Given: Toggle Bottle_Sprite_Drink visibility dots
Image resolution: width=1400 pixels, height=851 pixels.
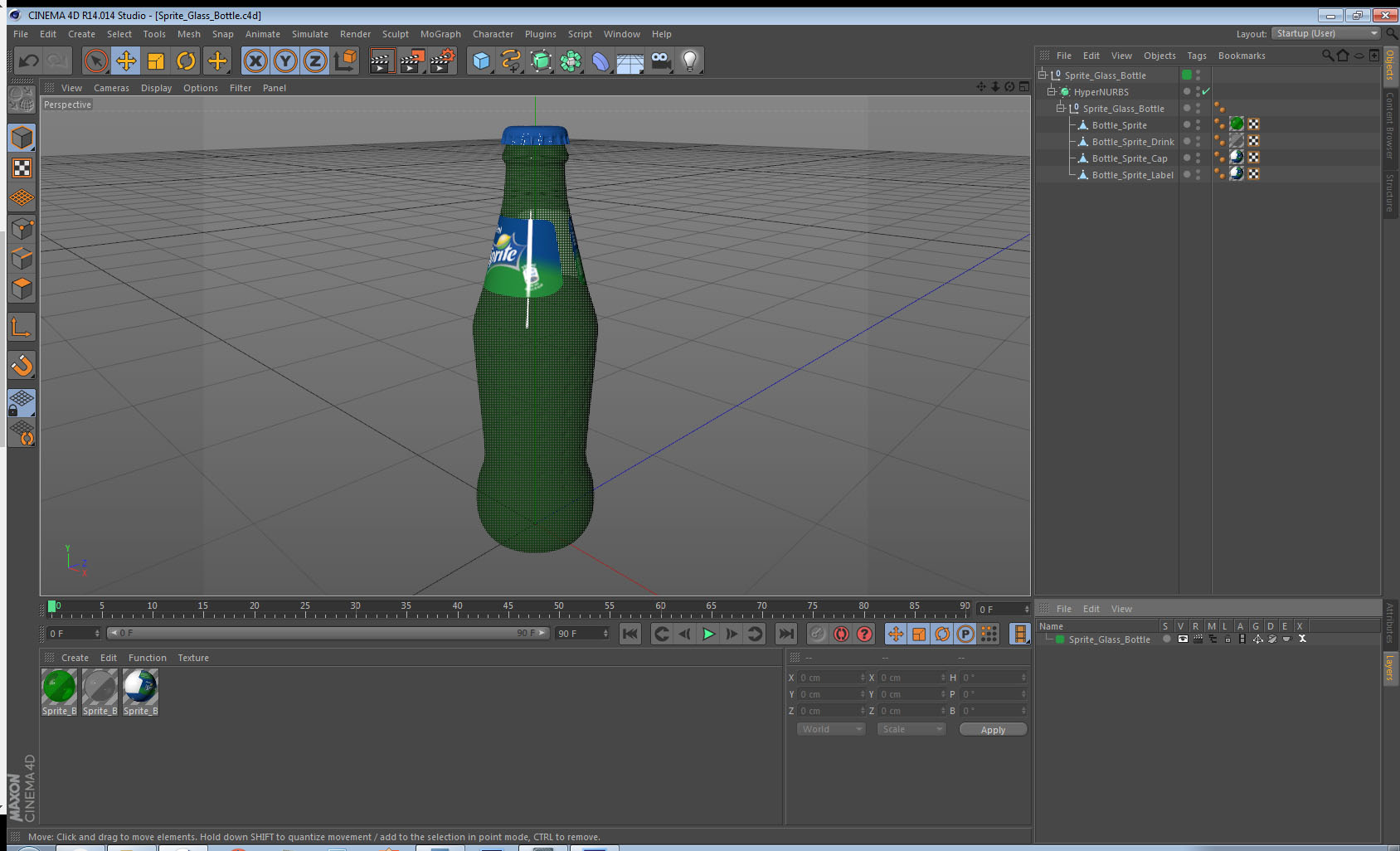Looking at the screenshot, I should (1198, 141).
